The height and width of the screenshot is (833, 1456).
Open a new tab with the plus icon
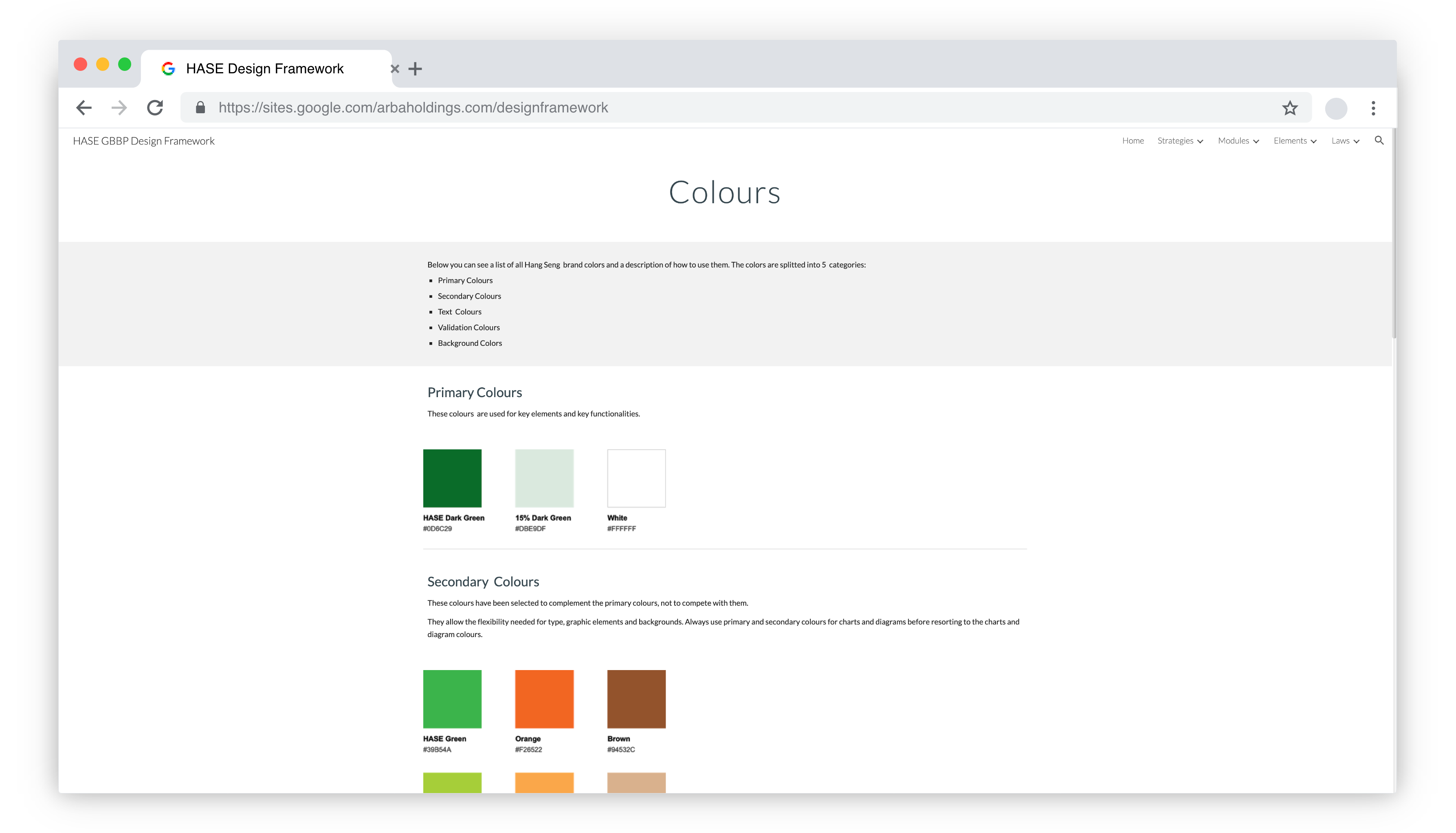click(x=416, y=69)
